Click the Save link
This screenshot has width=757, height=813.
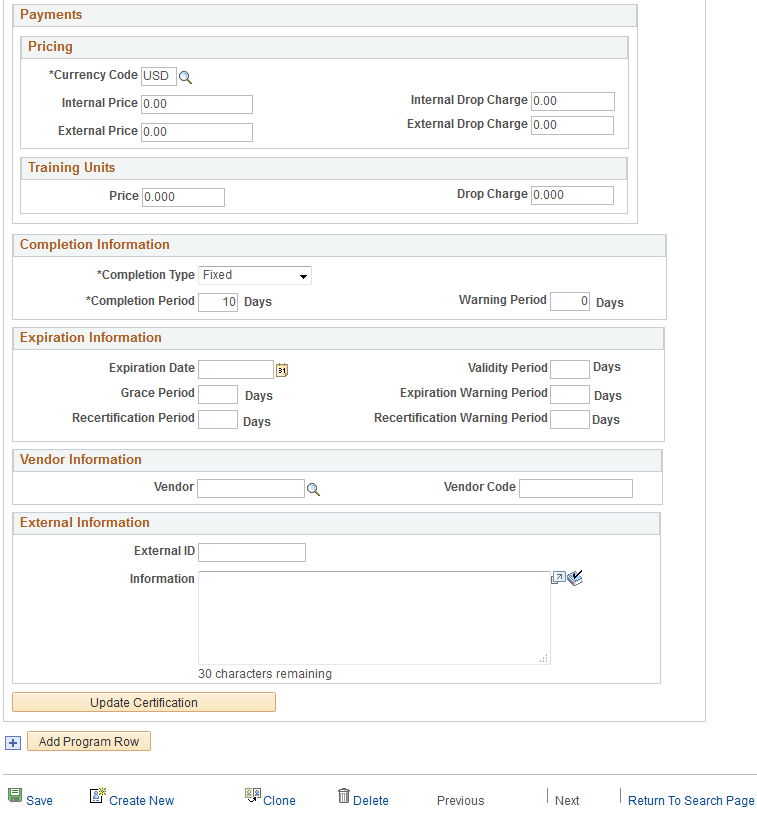39,801
